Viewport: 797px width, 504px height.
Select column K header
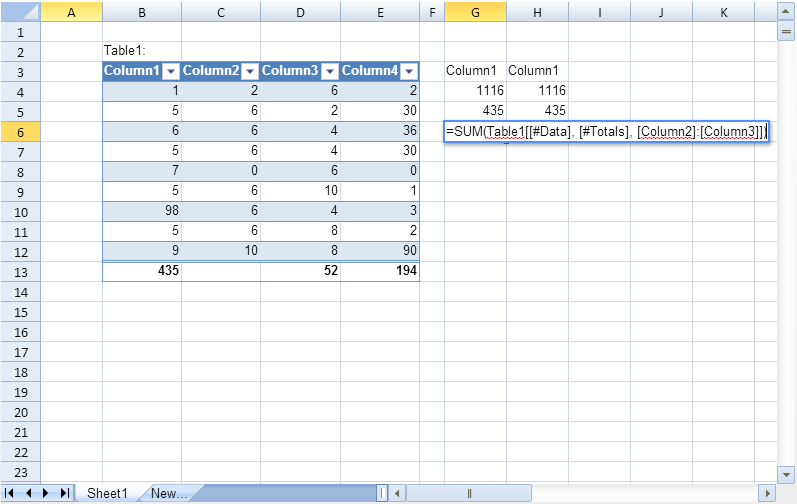[x=723, y=12]
